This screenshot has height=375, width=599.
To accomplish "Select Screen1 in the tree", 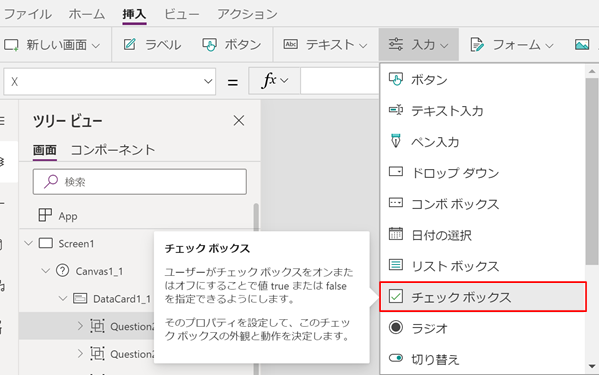I will pyautogui.click(x=76, y=244).
